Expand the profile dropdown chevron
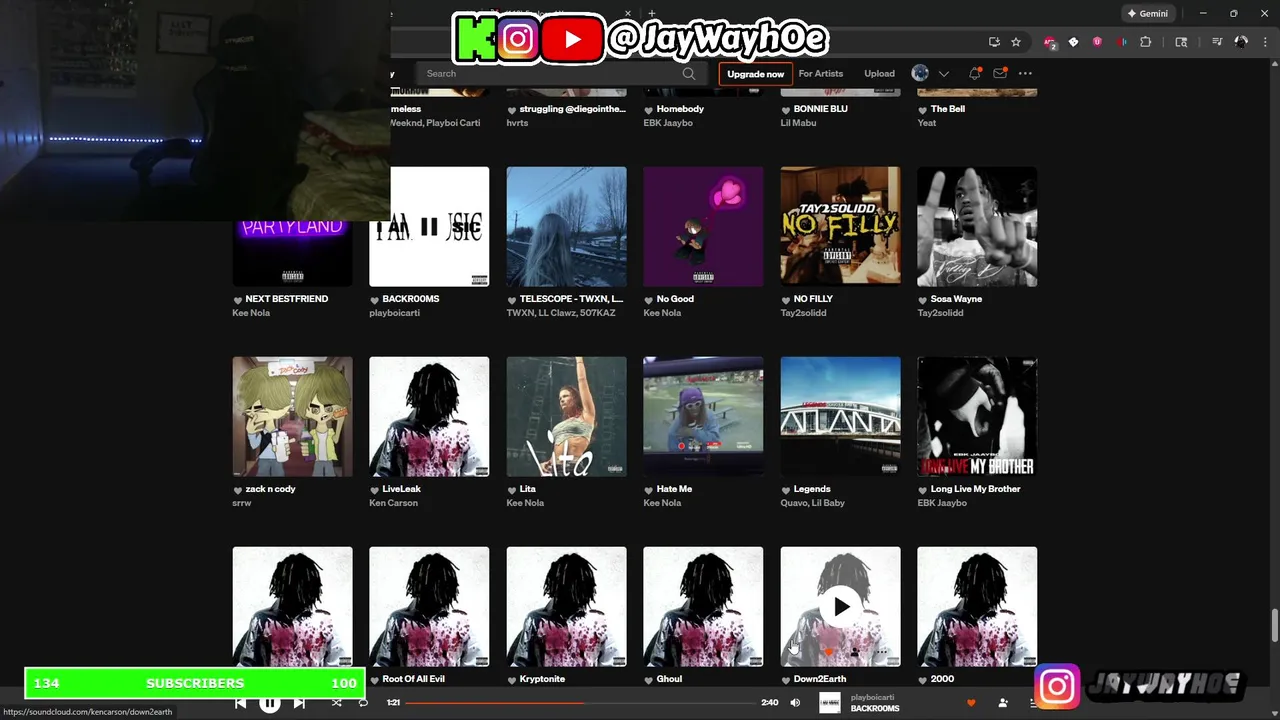The width and height of the screenshot is (1280, 720). pyautogui.click(x=943, y=74)
